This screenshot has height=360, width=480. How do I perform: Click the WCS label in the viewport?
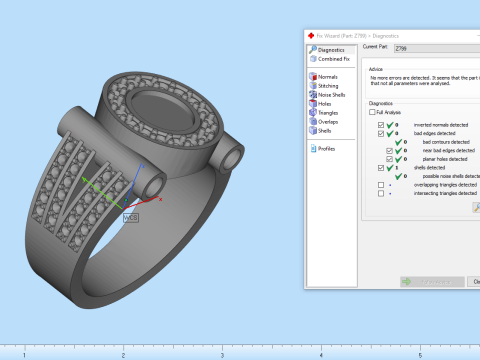(x=131, y=218)
